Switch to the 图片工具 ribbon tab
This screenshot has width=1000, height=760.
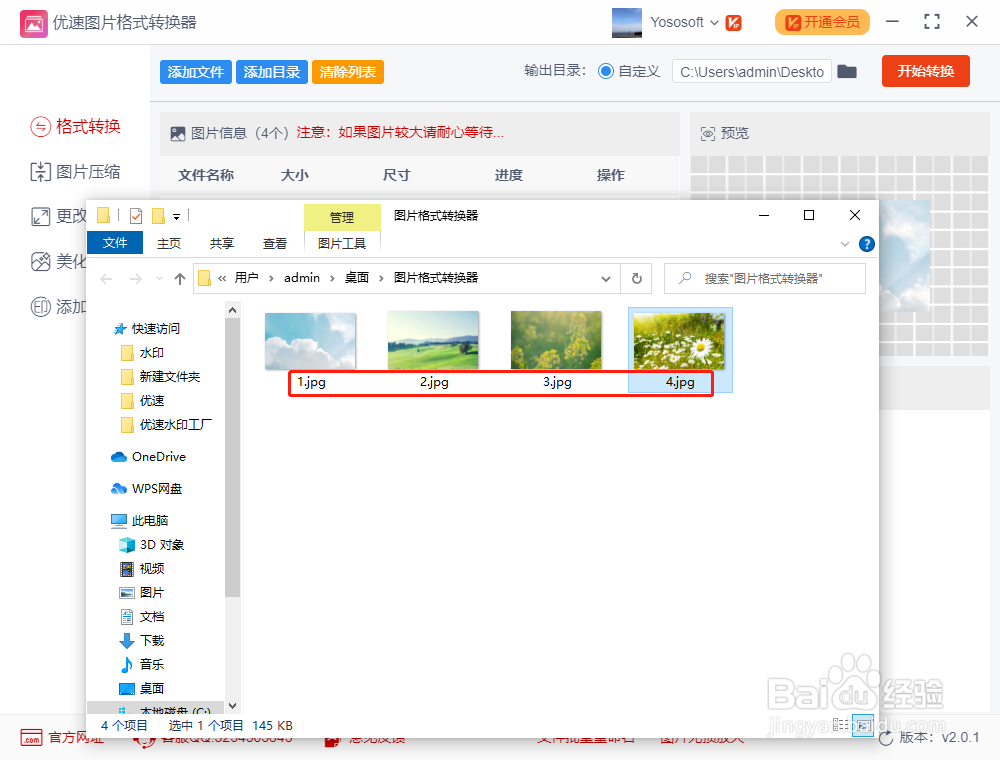tap(341, 243)
